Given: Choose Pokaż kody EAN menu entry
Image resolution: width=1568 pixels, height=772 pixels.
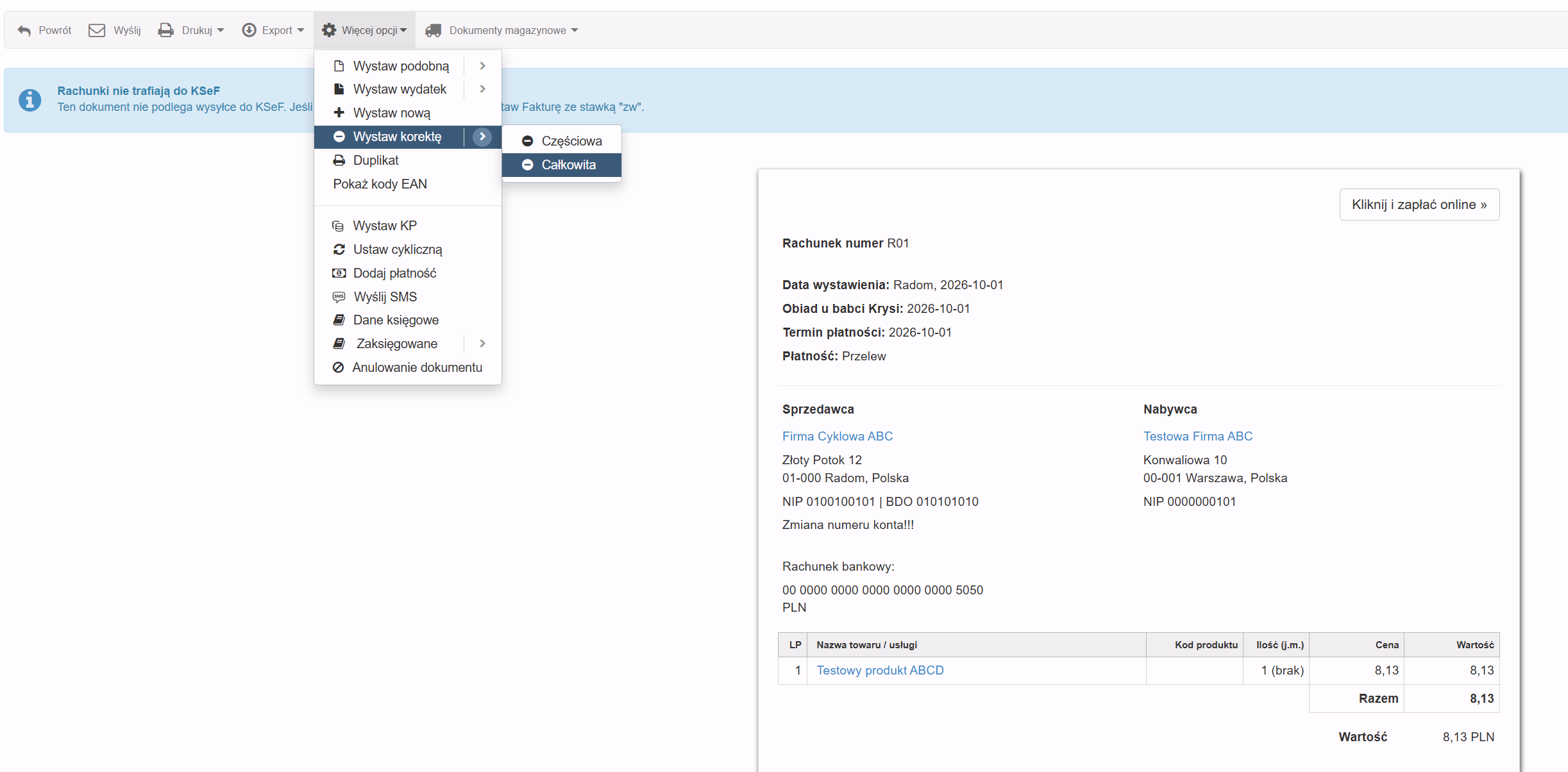Looking at the screenshot, I should coord(408,184).
